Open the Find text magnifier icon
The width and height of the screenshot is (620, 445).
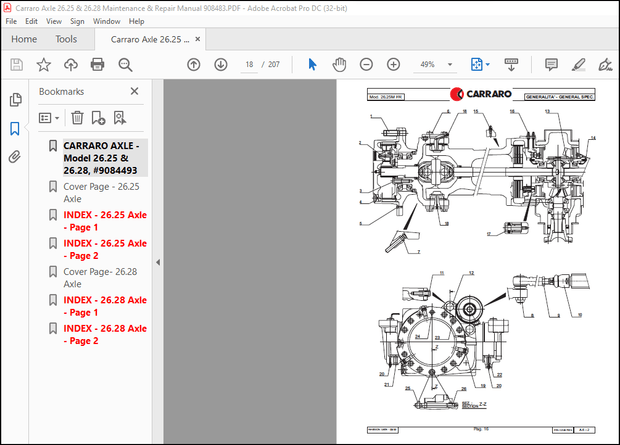pos(125,64)
